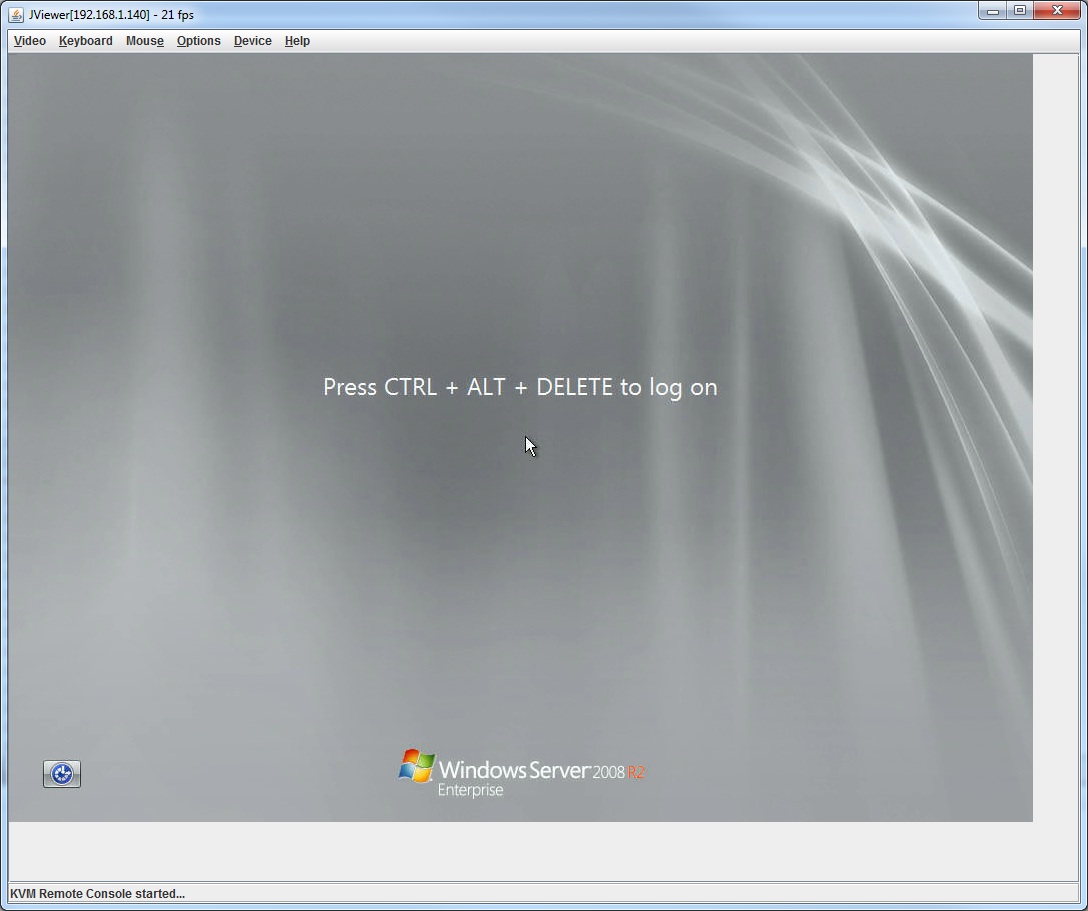Viewport: 1088px width, 911px height.
Task: Open the Keyboard menu
Action: (85, 41)
